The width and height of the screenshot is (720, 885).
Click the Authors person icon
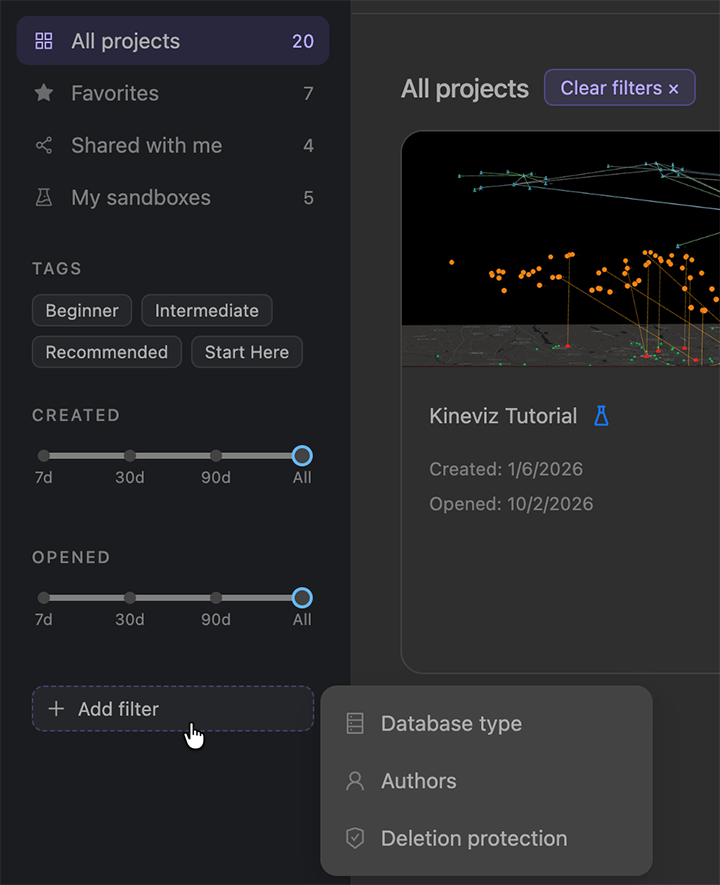[x=355, y=781]
